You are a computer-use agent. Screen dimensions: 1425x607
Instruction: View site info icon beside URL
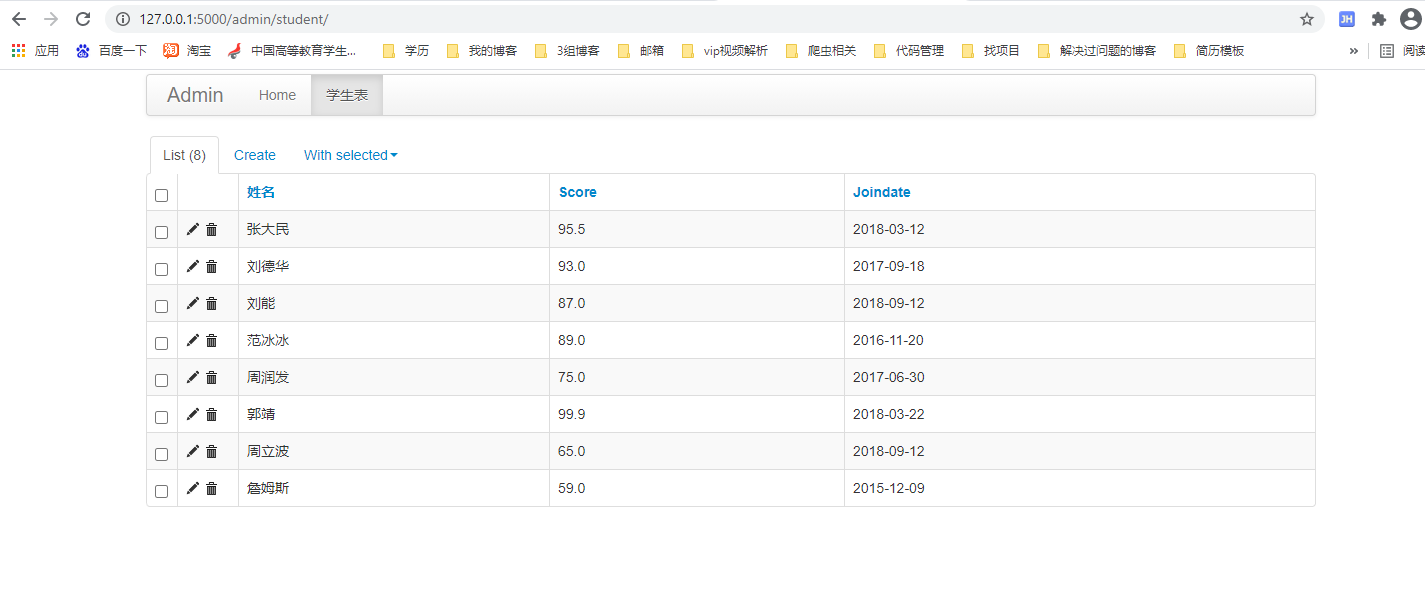click(x=123, y=19)
